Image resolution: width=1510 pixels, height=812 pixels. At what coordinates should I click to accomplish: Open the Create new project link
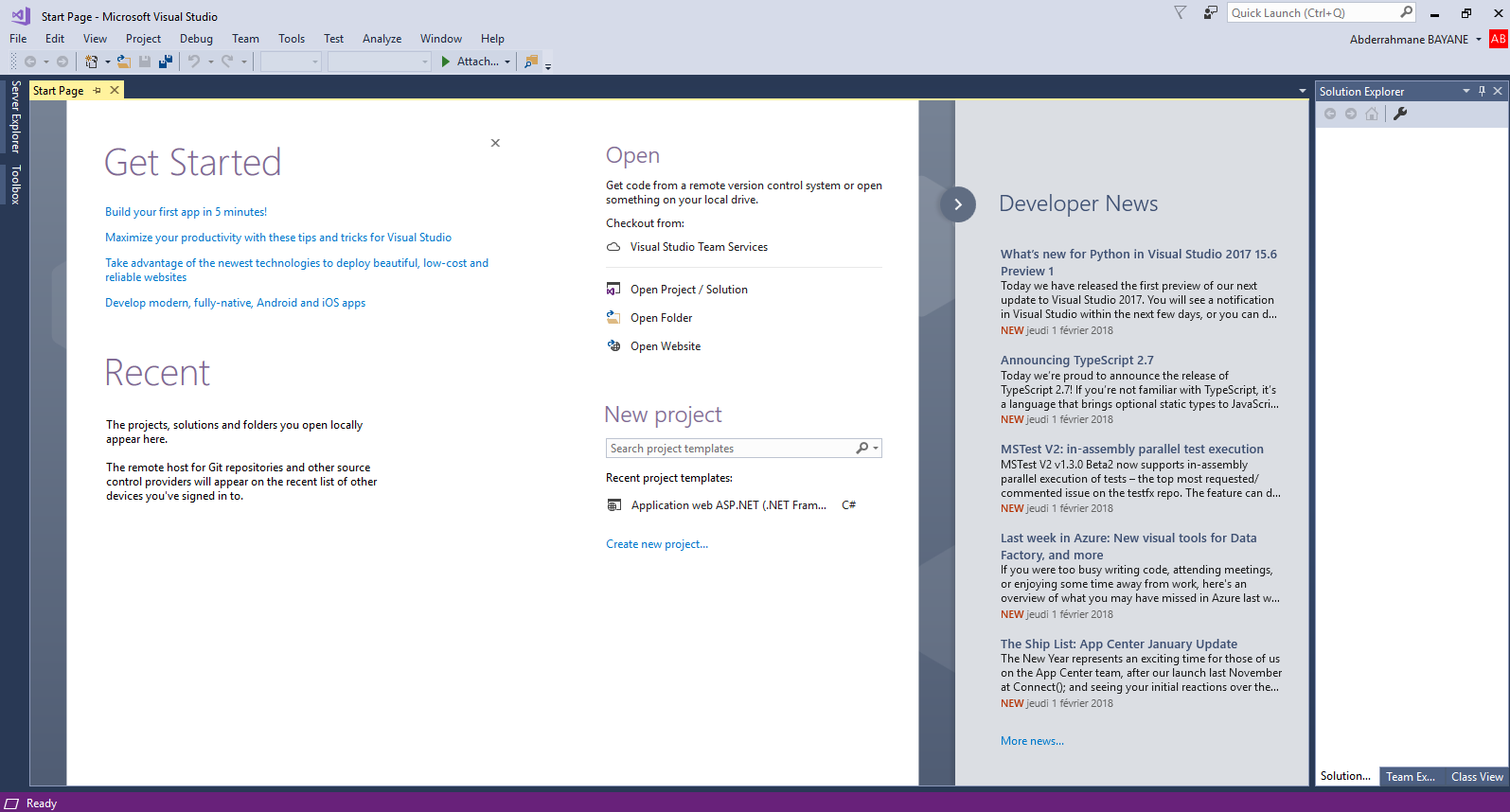click(x=657, y=544)
